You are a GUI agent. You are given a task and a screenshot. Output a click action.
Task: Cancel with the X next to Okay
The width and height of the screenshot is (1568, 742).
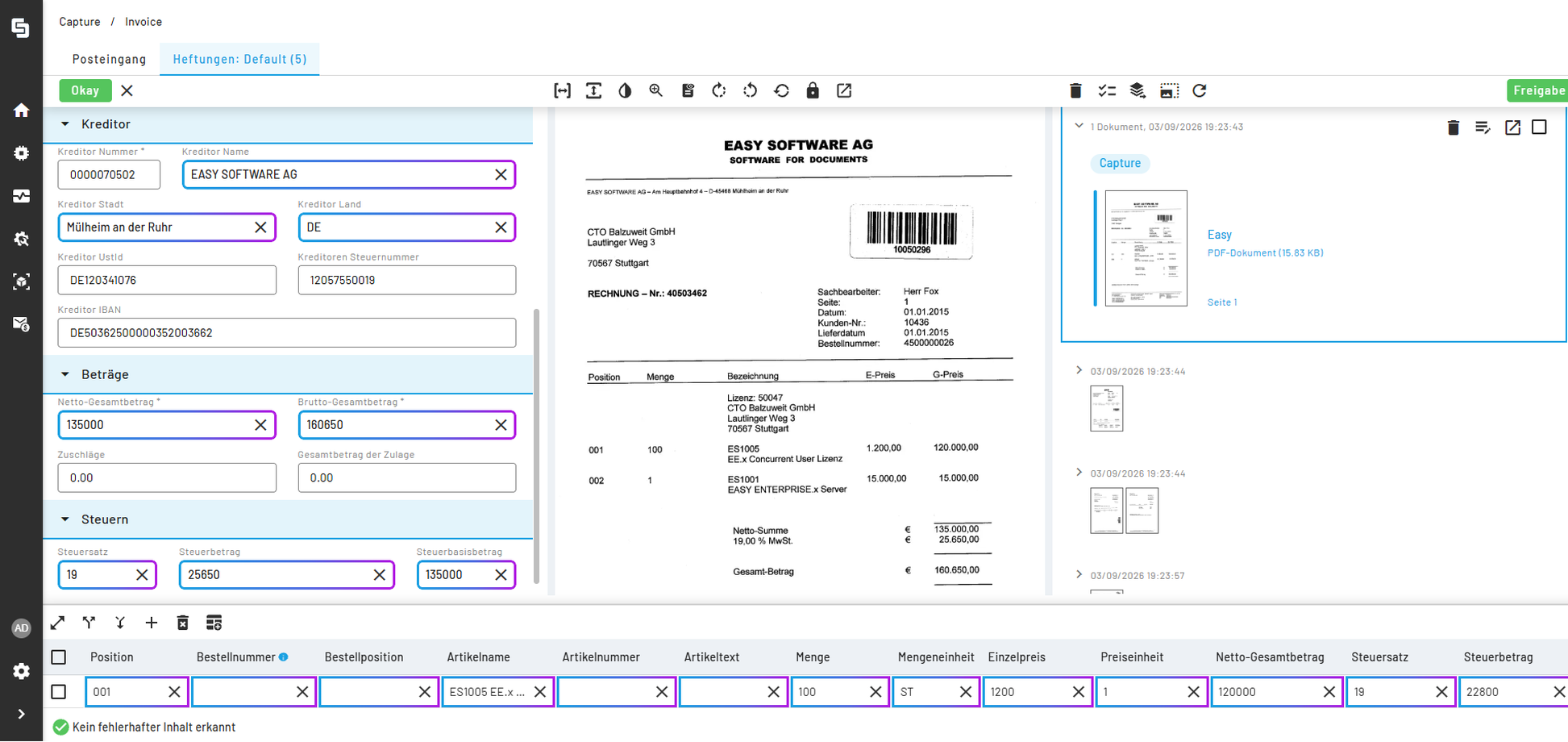click(x=127, y=90)
